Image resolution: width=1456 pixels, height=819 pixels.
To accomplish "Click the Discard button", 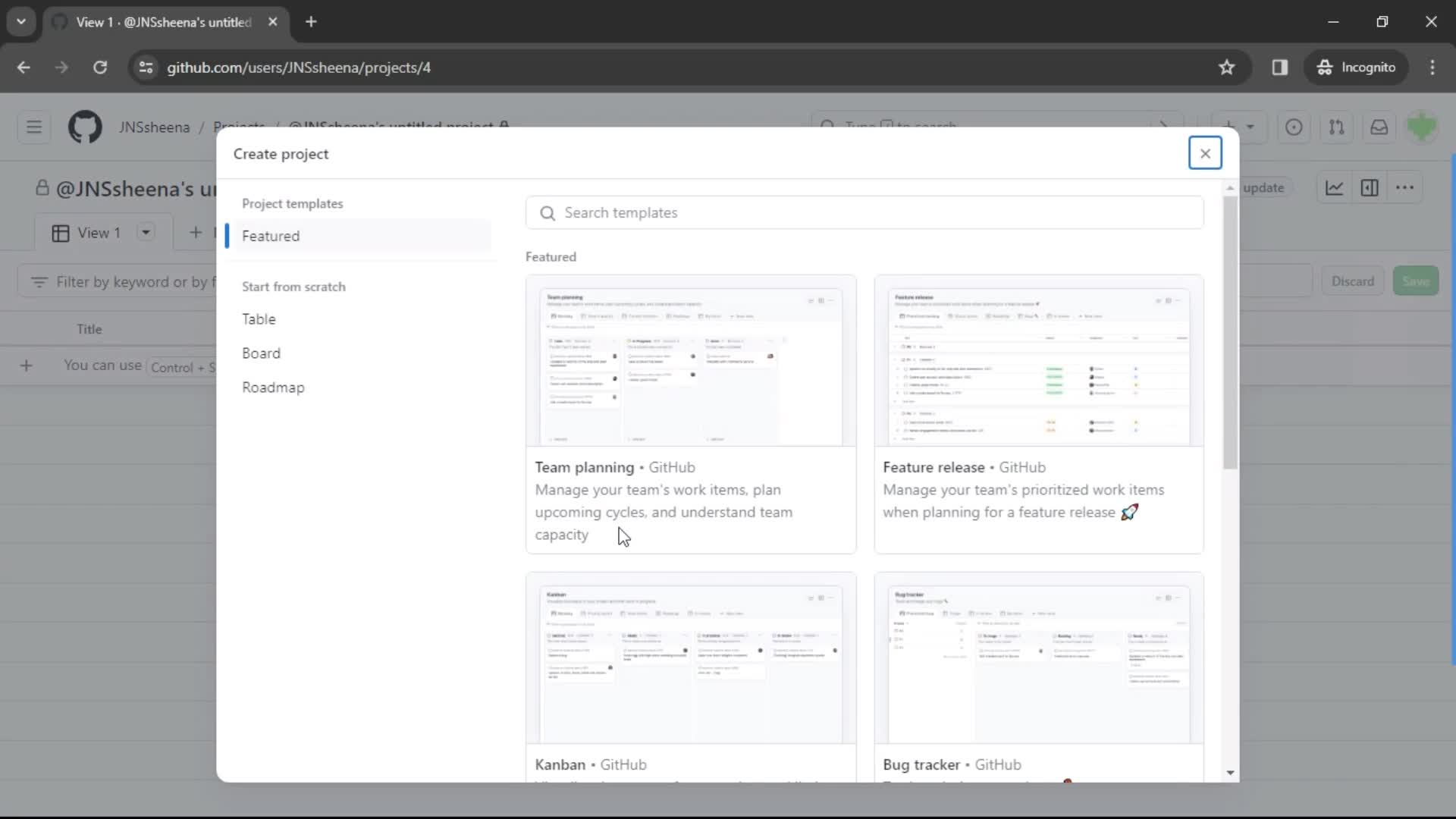I will (x=1353, y=281).
